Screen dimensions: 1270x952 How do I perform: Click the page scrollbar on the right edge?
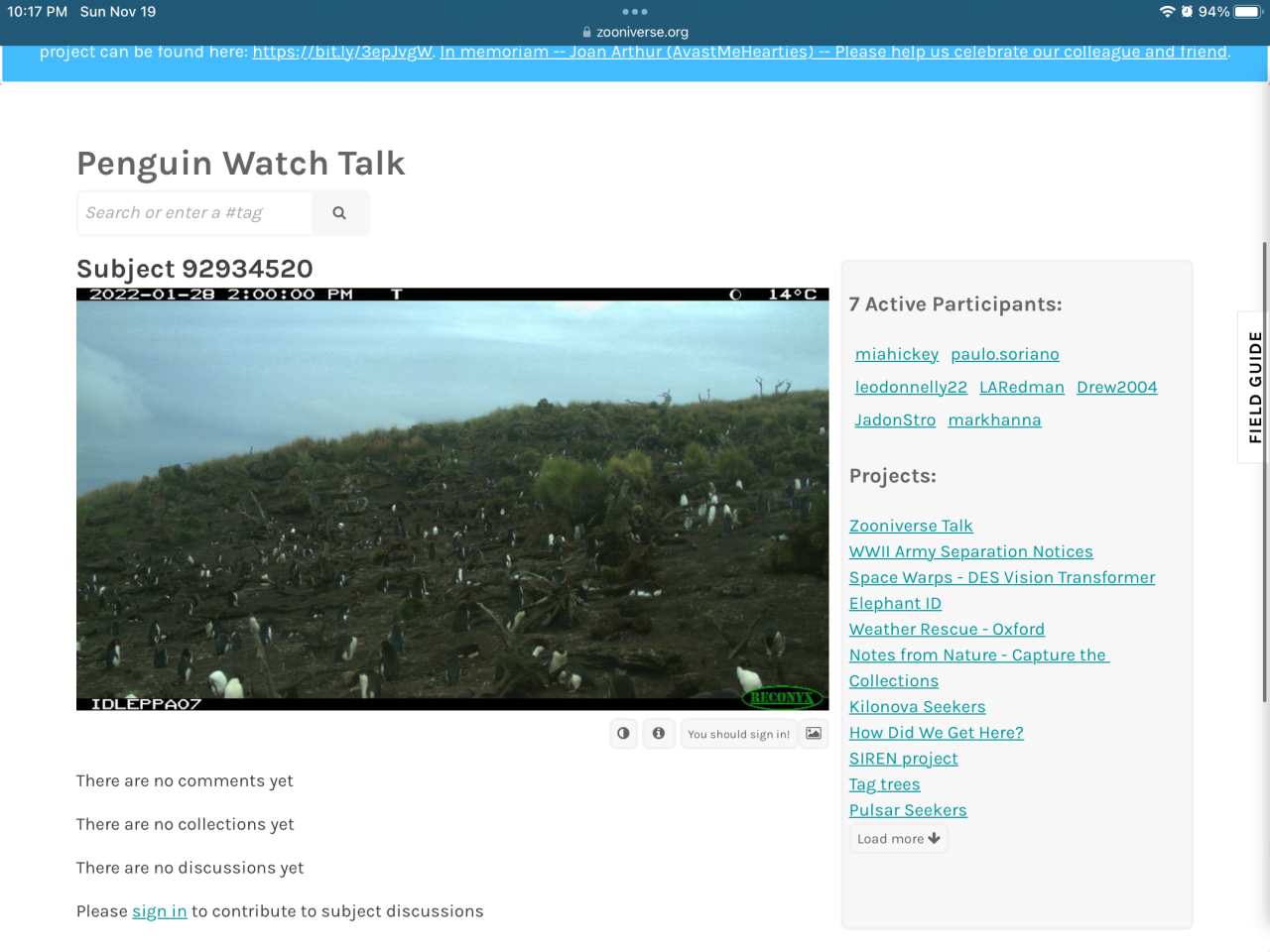[1265, 472]
